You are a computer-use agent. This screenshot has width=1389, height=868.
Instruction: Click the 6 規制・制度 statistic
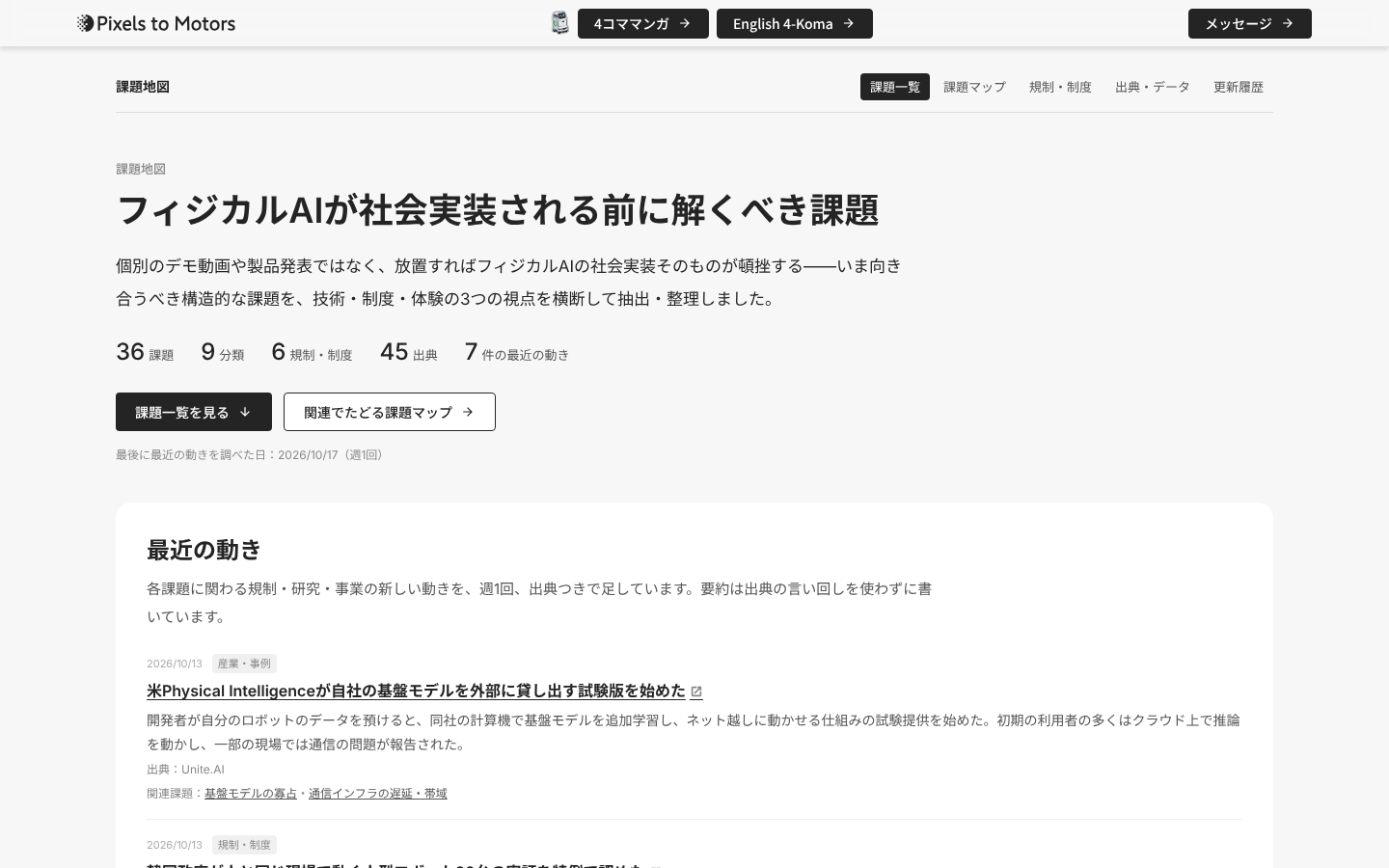312,352
